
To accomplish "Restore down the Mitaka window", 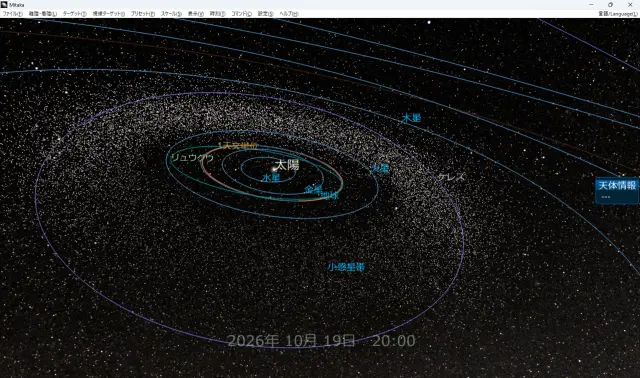I will tap(610, 4).
